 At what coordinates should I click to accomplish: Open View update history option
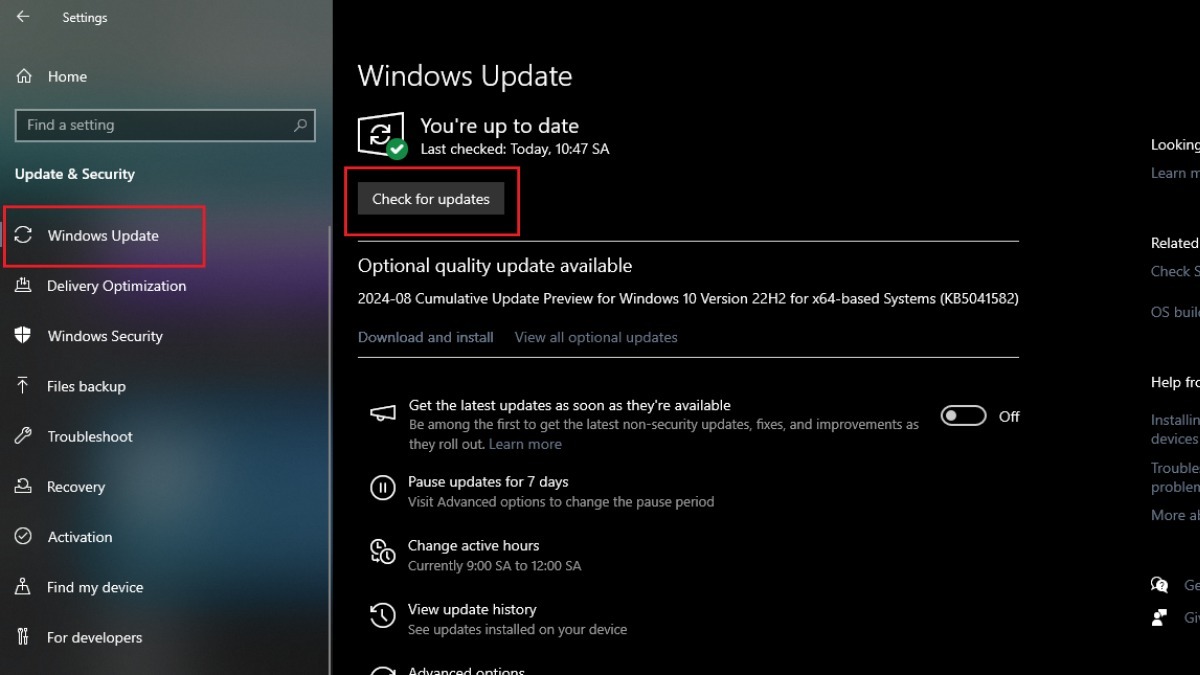tap(472, 610)
